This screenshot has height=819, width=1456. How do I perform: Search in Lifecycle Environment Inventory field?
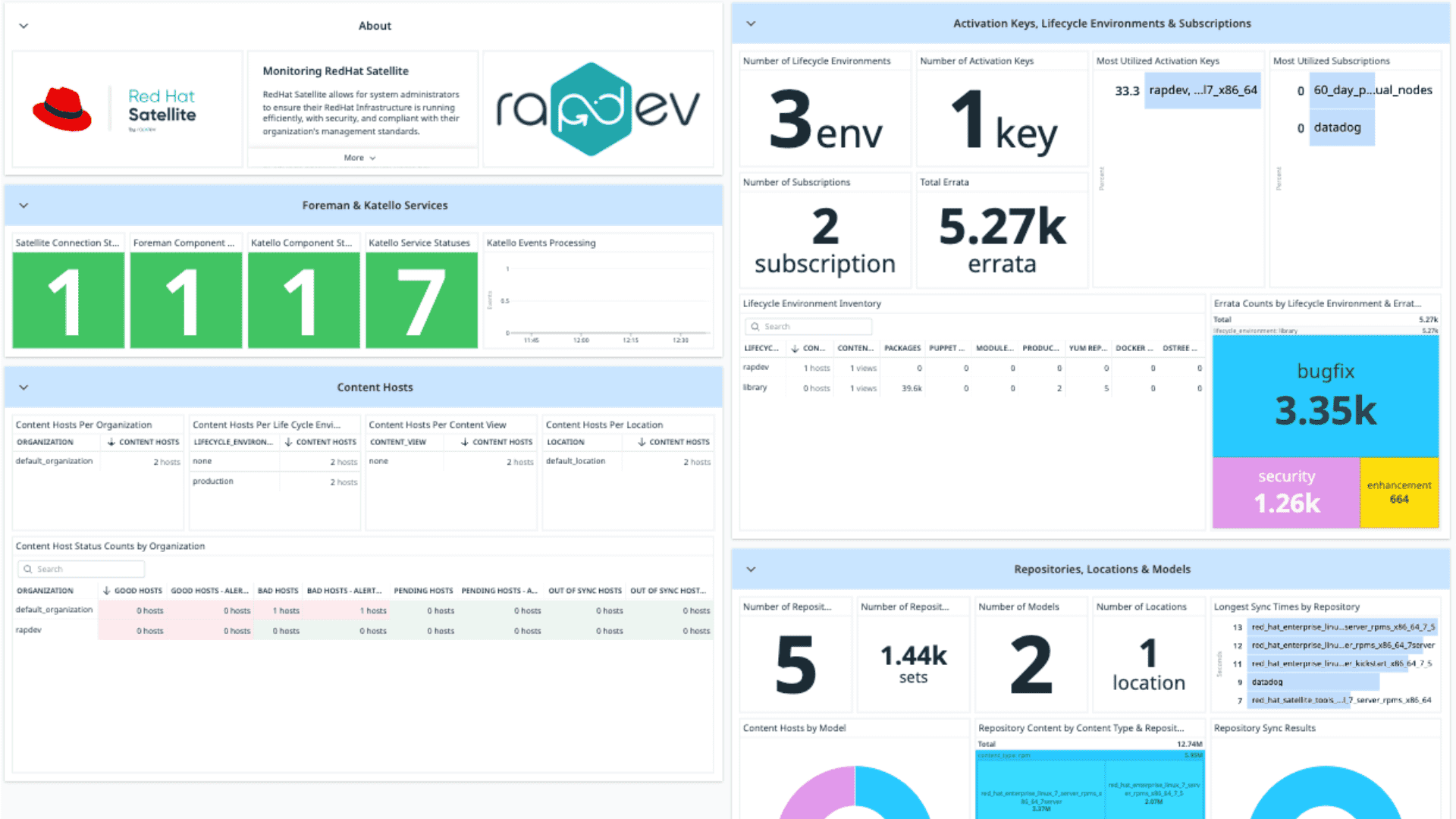point(808,327)
